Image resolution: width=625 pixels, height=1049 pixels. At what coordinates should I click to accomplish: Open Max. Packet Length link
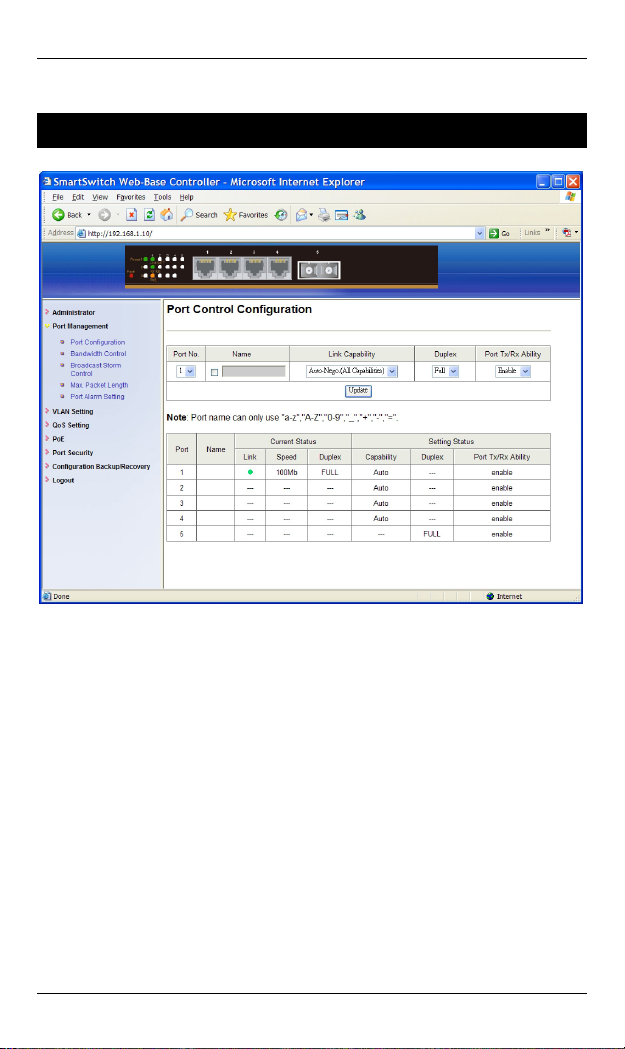click(99, 385)
